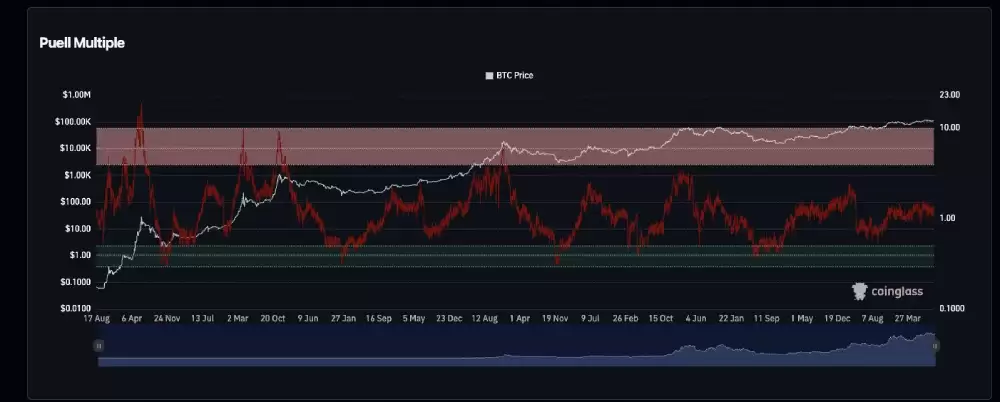Click inside the blue range slider area
The width and height of the screenshot is (1000, 402).
click(516, 350)
